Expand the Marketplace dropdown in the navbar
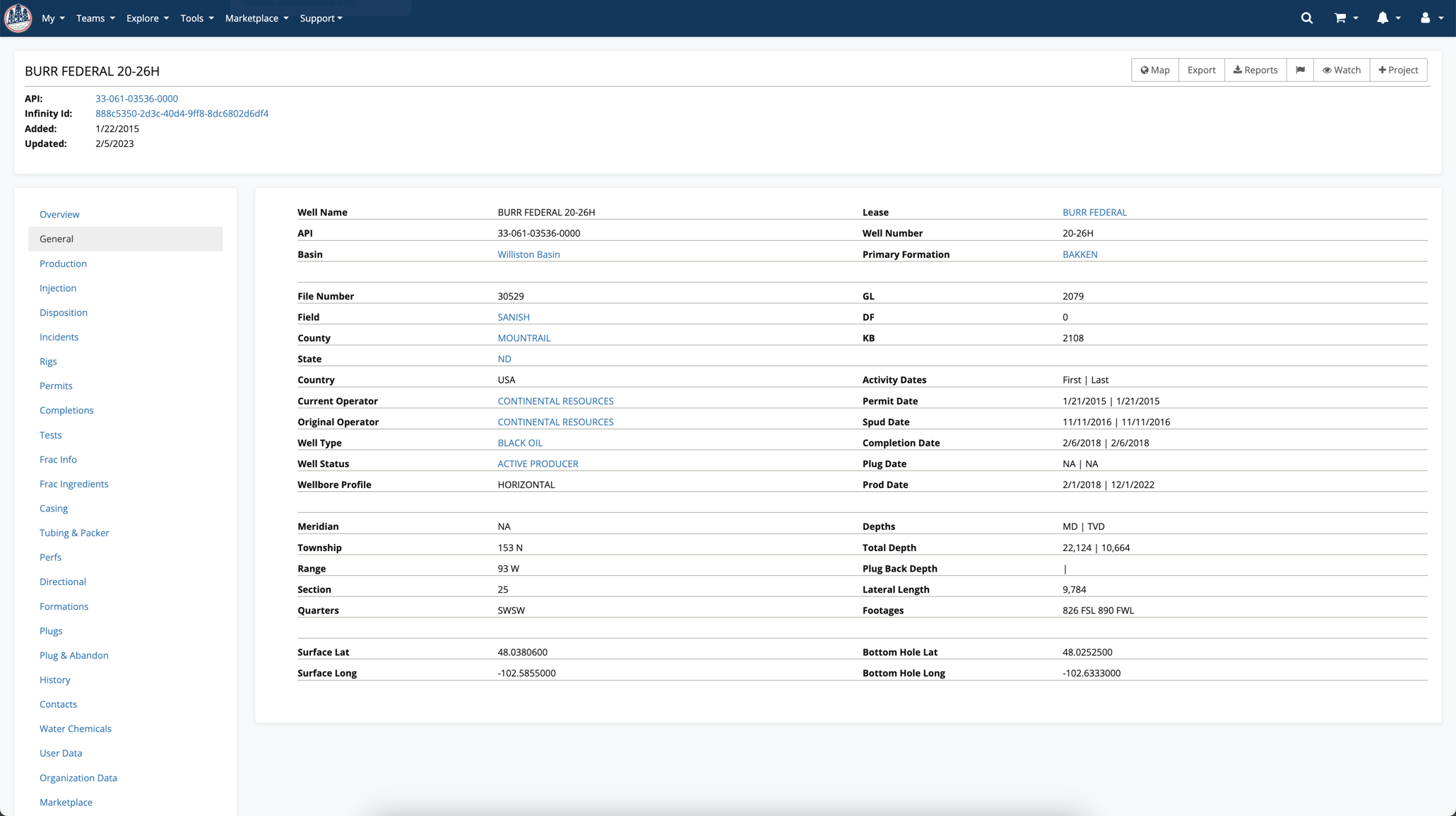 pyautogui.click(x=256, y=18)
